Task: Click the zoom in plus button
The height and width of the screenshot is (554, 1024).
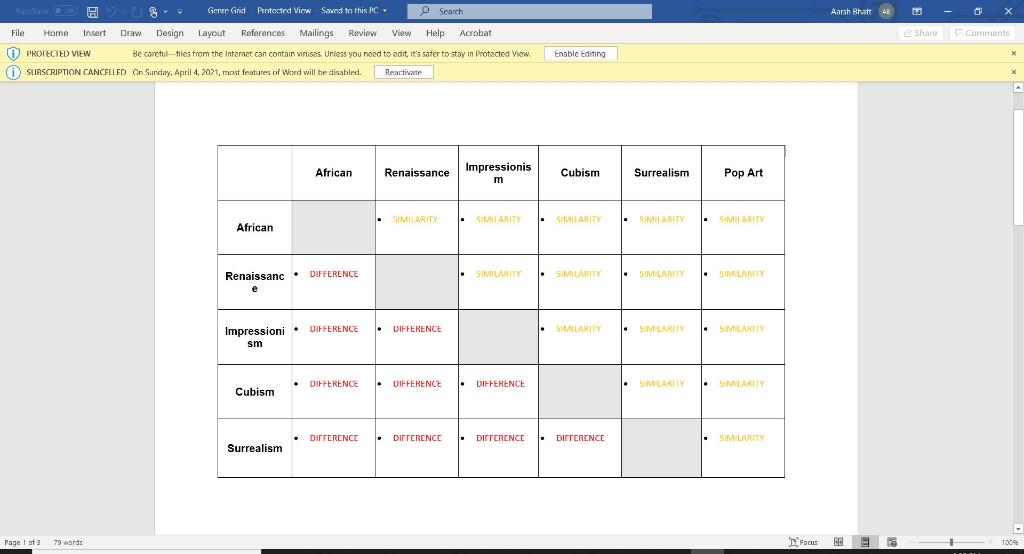Action: [990, 542]
